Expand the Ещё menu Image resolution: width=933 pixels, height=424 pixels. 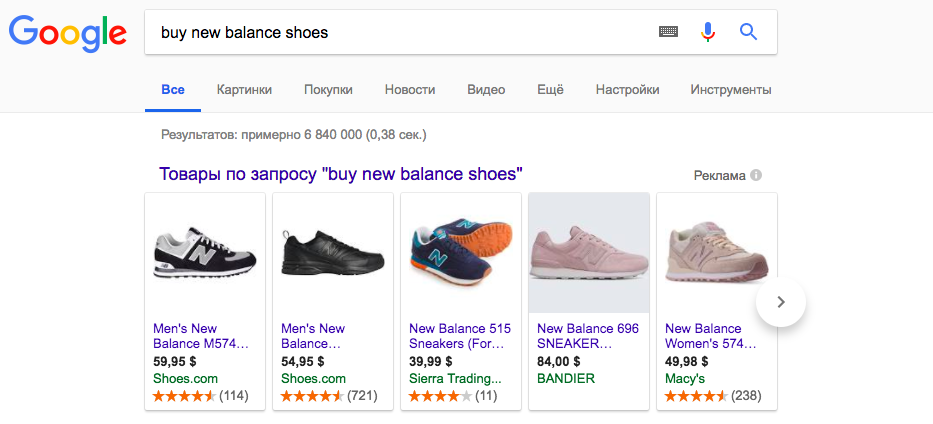coord(550,90)
